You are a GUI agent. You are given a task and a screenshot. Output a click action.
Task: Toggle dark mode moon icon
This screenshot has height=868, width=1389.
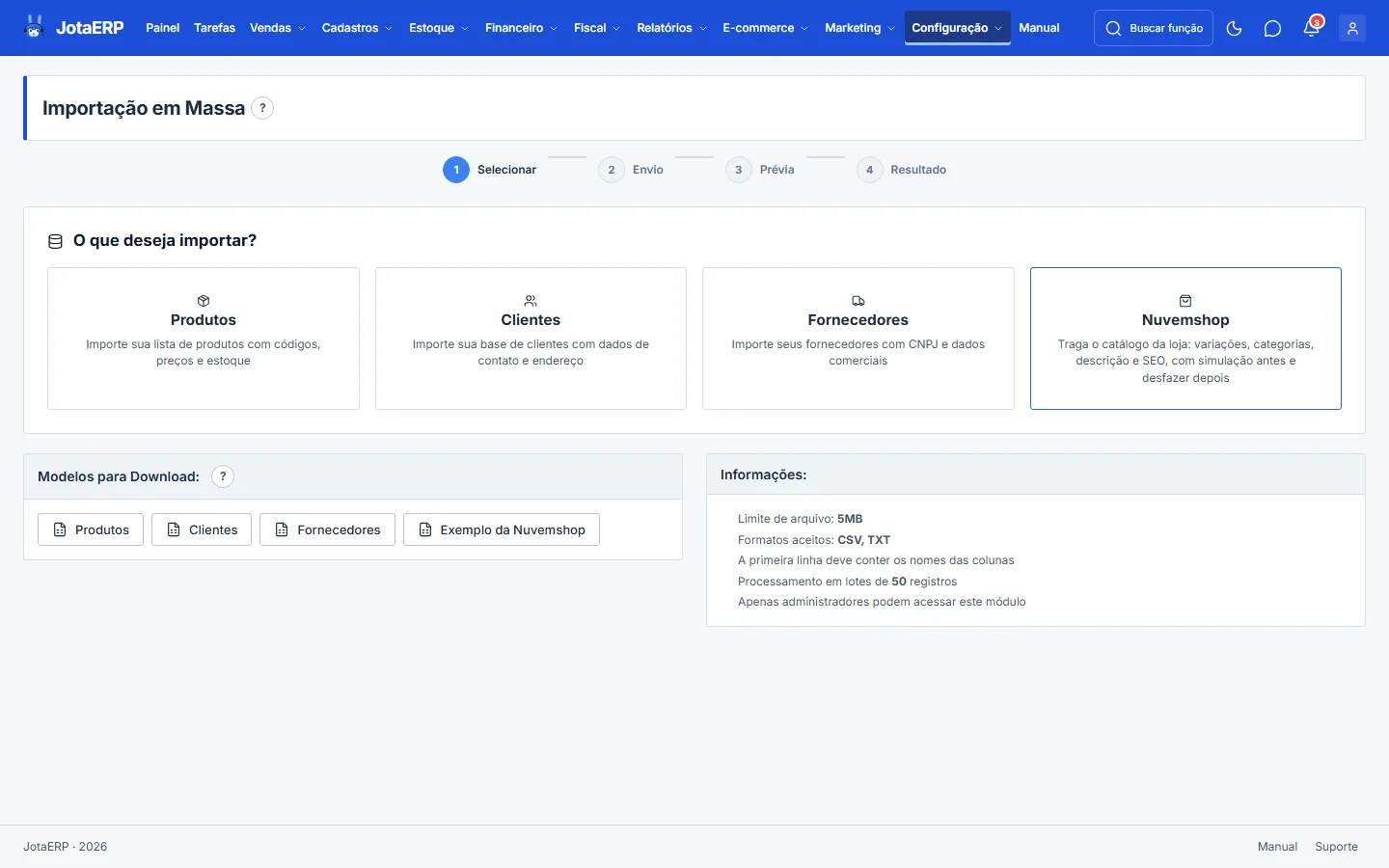[1234, 28]
